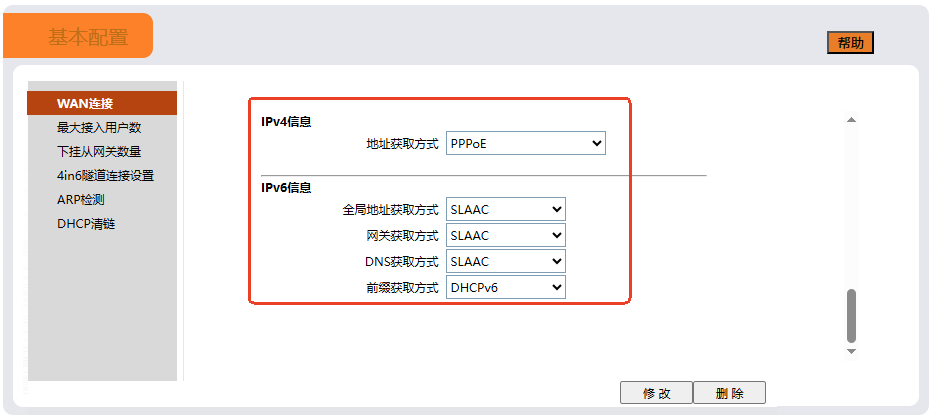Select ARP检测 menu item
This screenshot has width=936, height=418.
point(81,199)
